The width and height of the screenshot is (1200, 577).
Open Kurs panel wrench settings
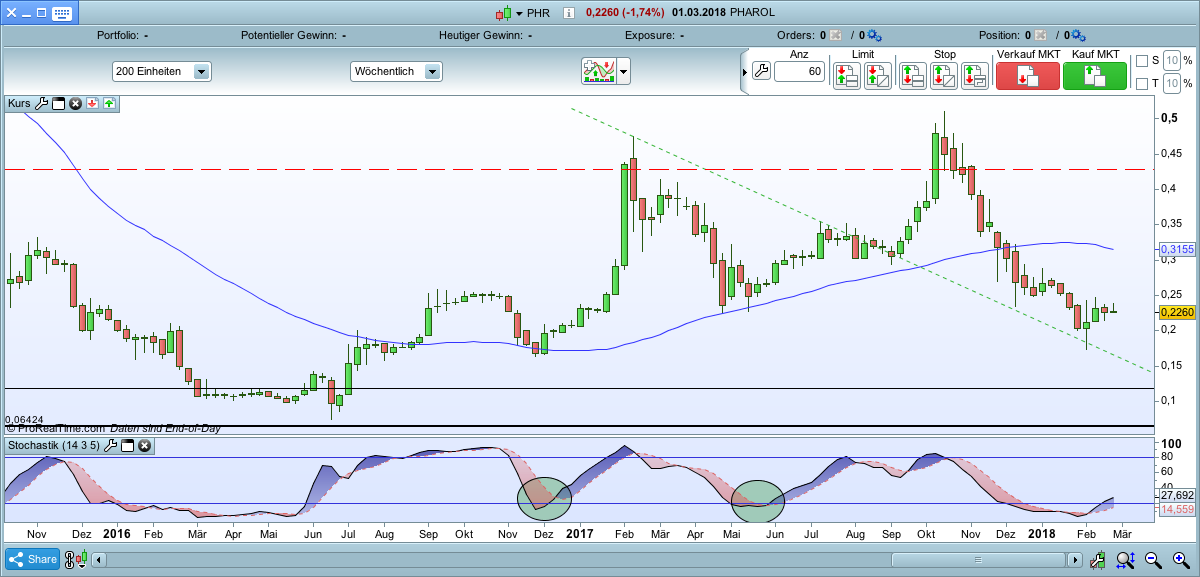tap(42, 103)
